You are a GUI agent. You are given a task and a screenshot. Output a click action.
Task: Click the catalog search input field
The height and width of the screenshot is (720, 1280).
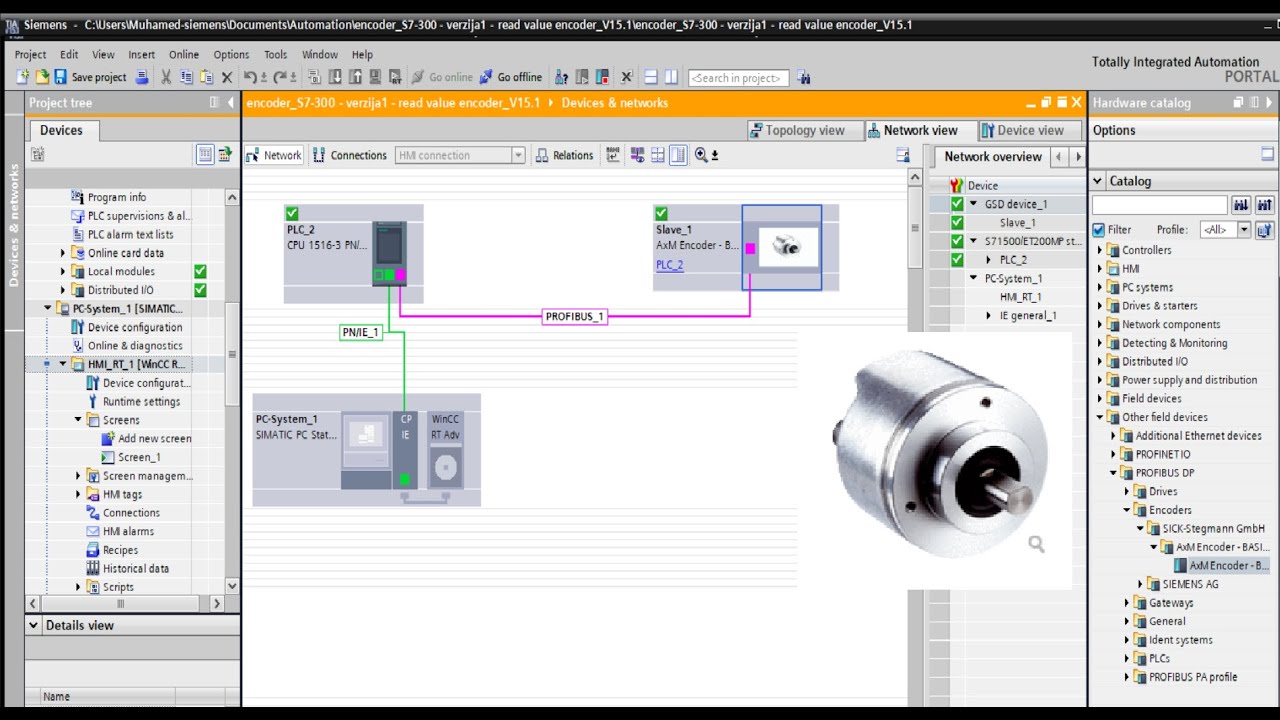1160,205
